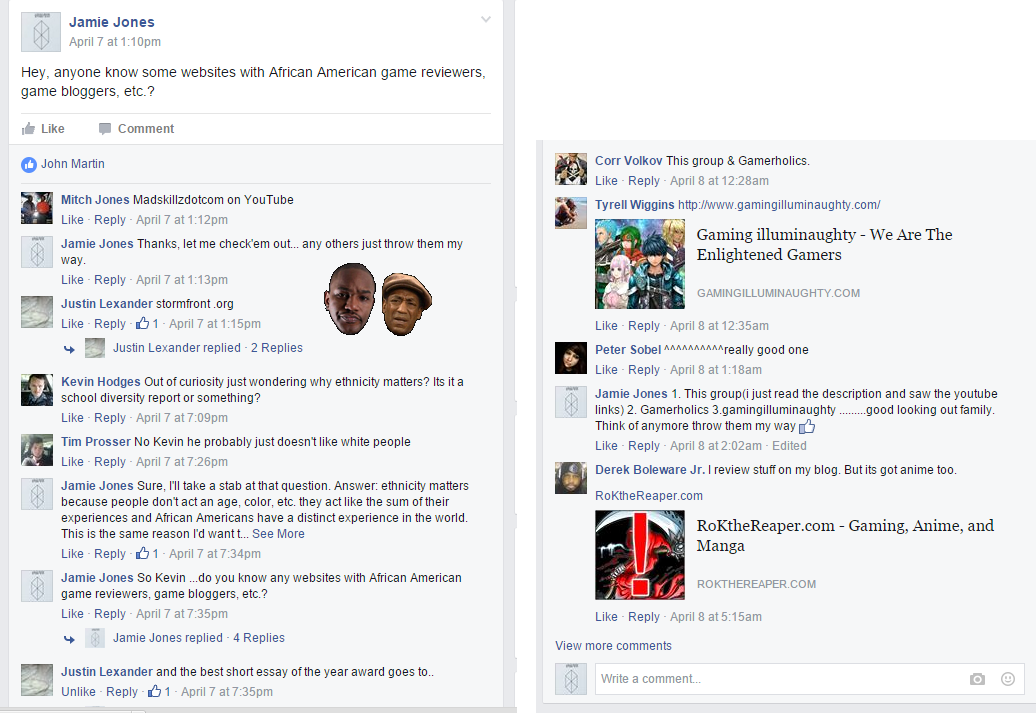The width and height of the screenshot is (1036, 713).
Task: Expand Justin Lexander's 2 Replies thread
Action: pyautogui.click(x=276, y=348)
